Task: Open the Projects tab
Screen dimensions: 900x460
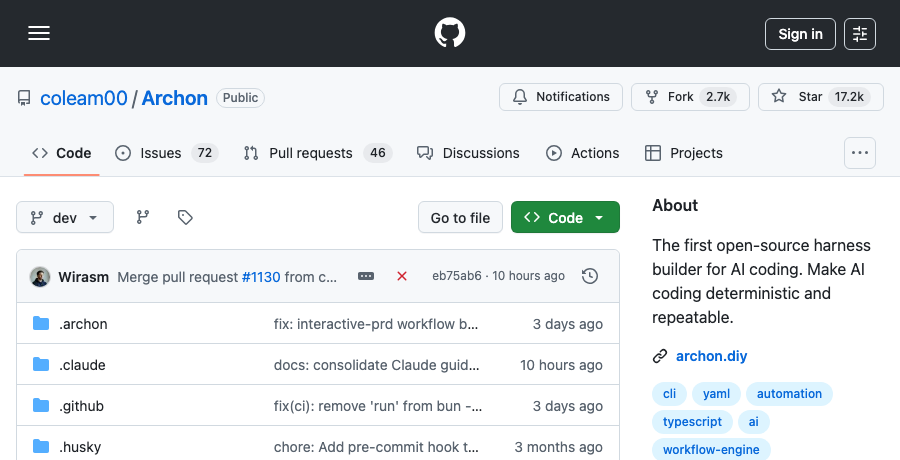Action: pos(684,153)
